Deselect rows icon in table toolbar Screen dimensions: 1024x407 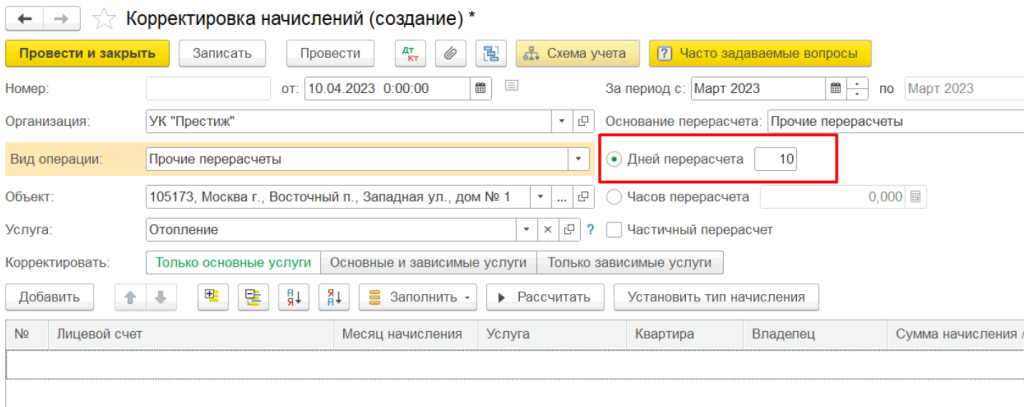253,297
